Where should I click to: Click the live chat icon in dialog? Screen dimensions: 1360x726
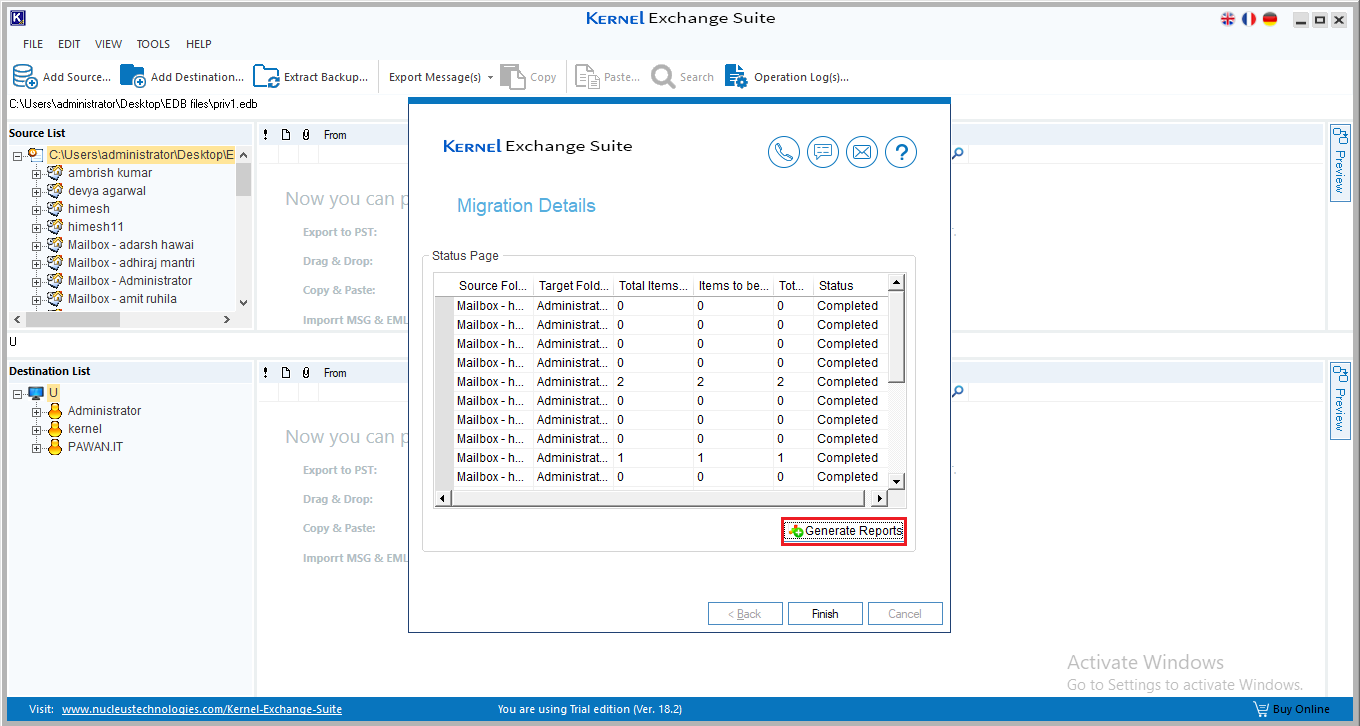823,152
